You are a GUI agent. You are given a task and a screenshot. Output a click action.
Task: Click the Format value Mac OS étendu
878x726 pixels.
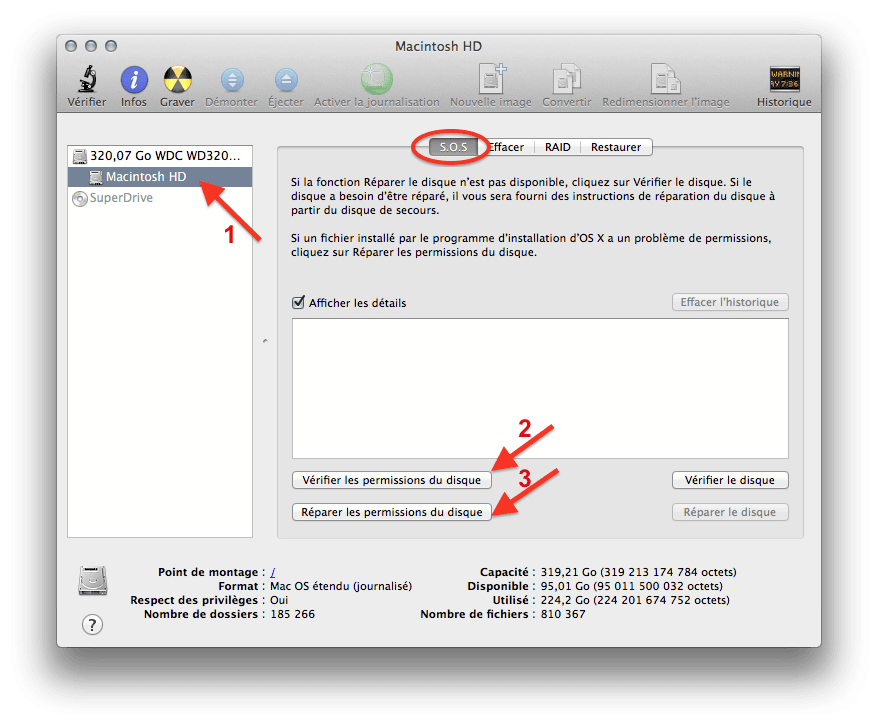coord(341,586)
